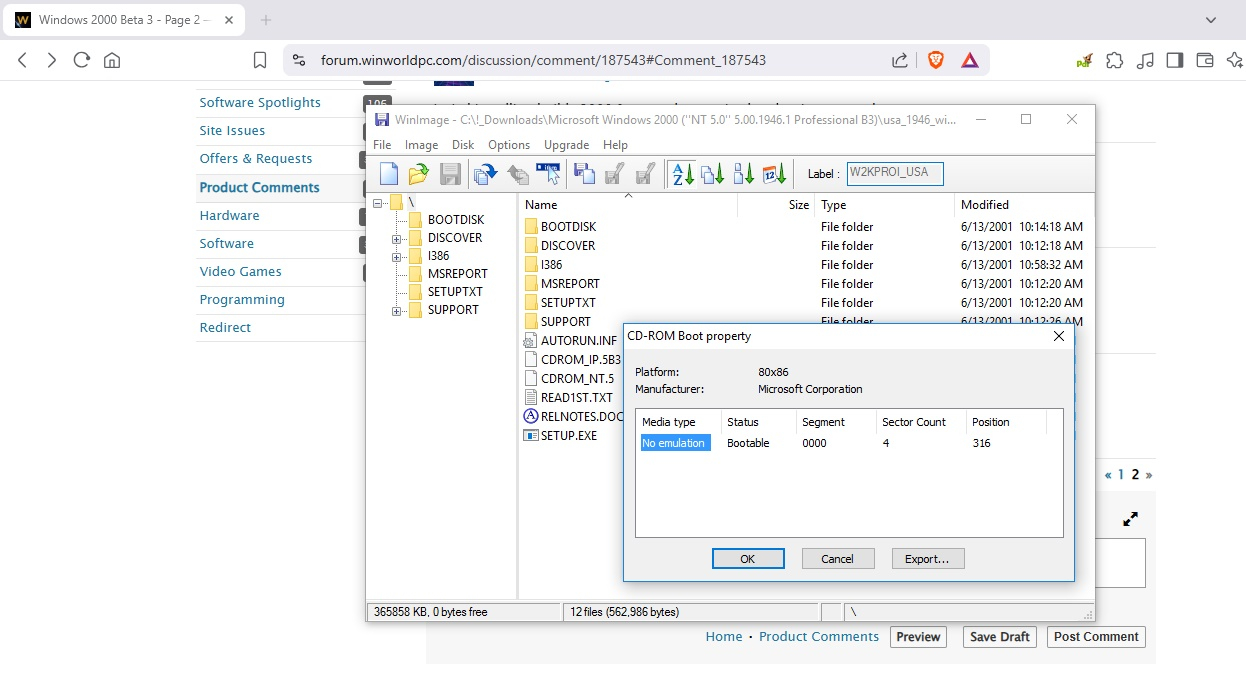Open the Extensions puzzle-piece icon
Viewport: 1246px width, 684px height.
(x=1115, y=60)
